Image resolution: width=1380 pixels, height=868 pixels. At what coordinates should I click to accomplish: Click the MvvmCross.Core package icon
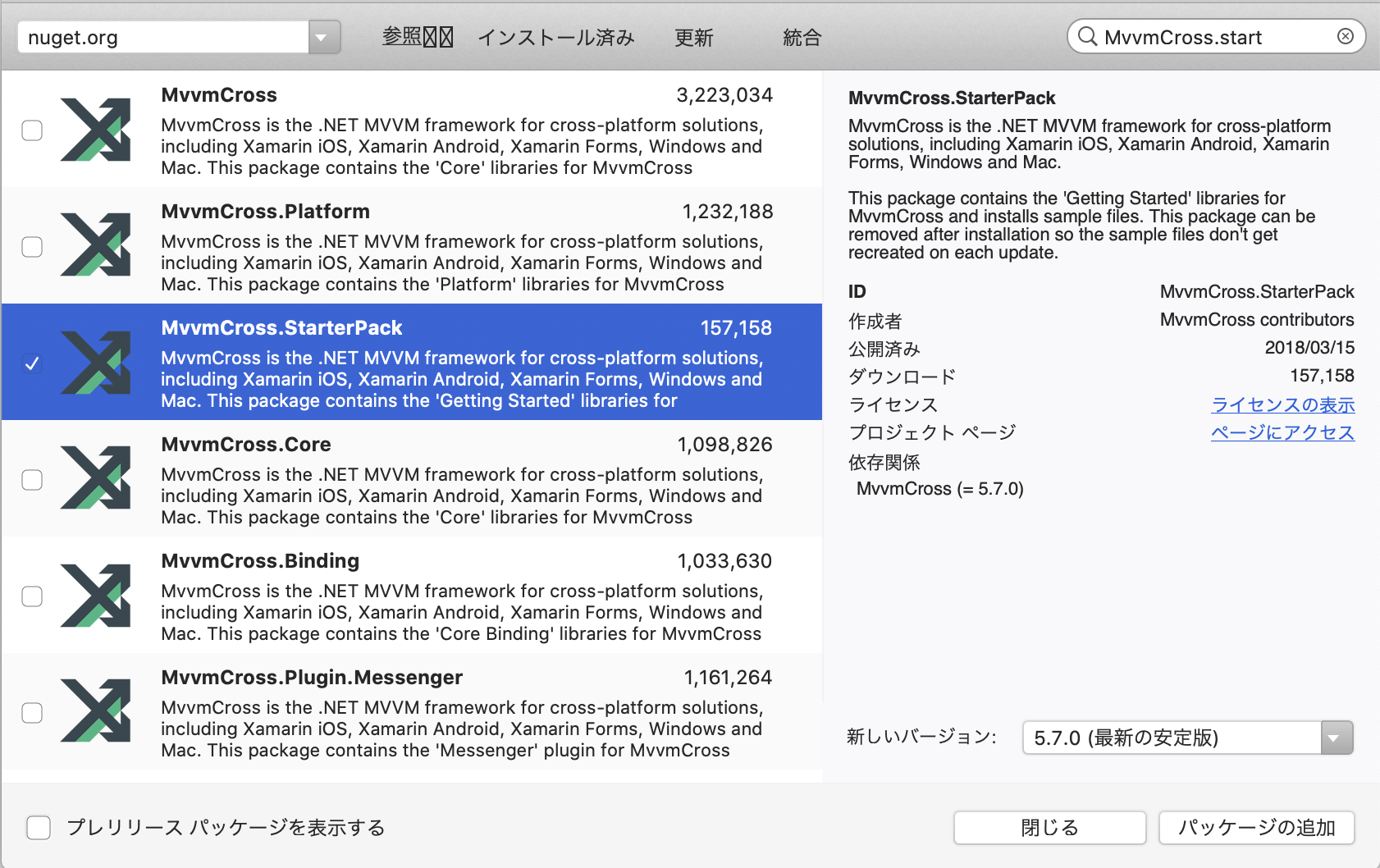tap(95, 479)
